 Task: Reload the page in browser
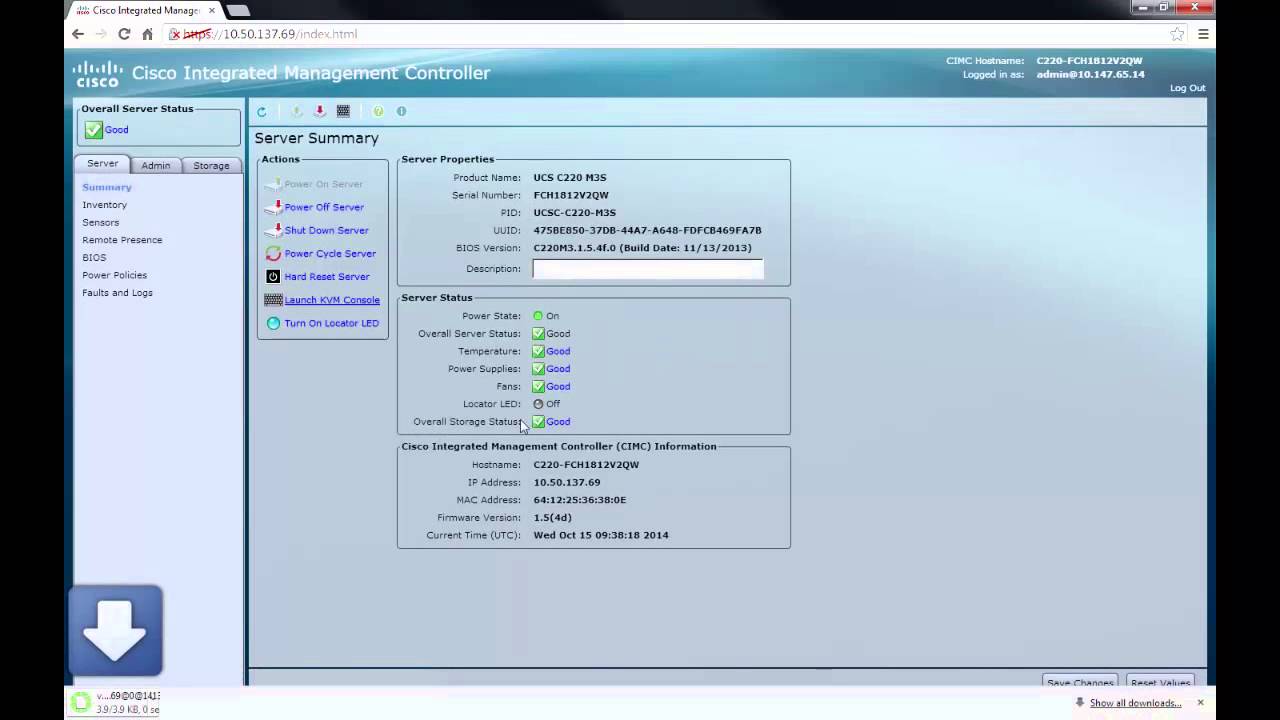(124, 34)
